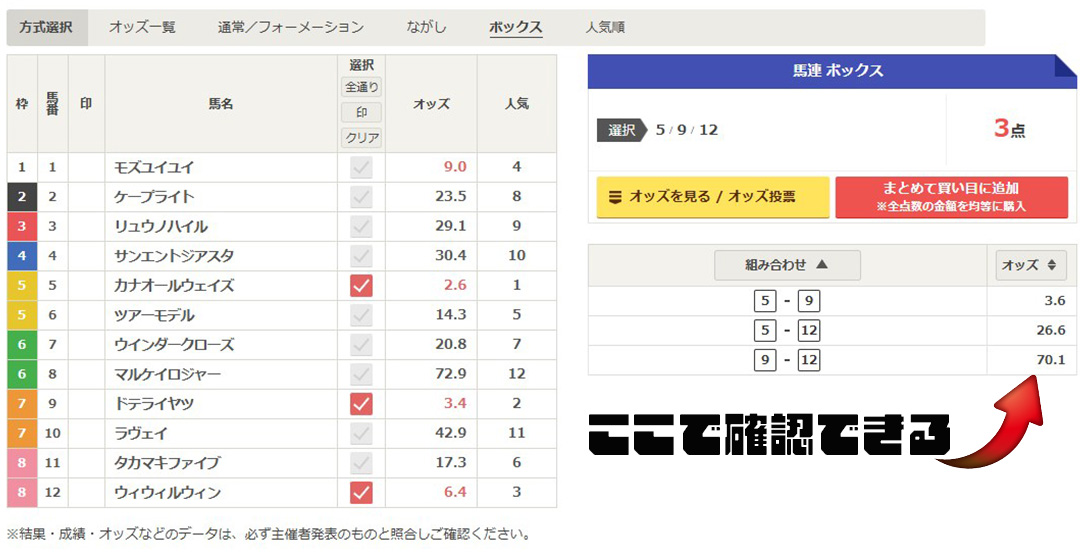
Task: Select the ながし betting tab
Action: 427,27
